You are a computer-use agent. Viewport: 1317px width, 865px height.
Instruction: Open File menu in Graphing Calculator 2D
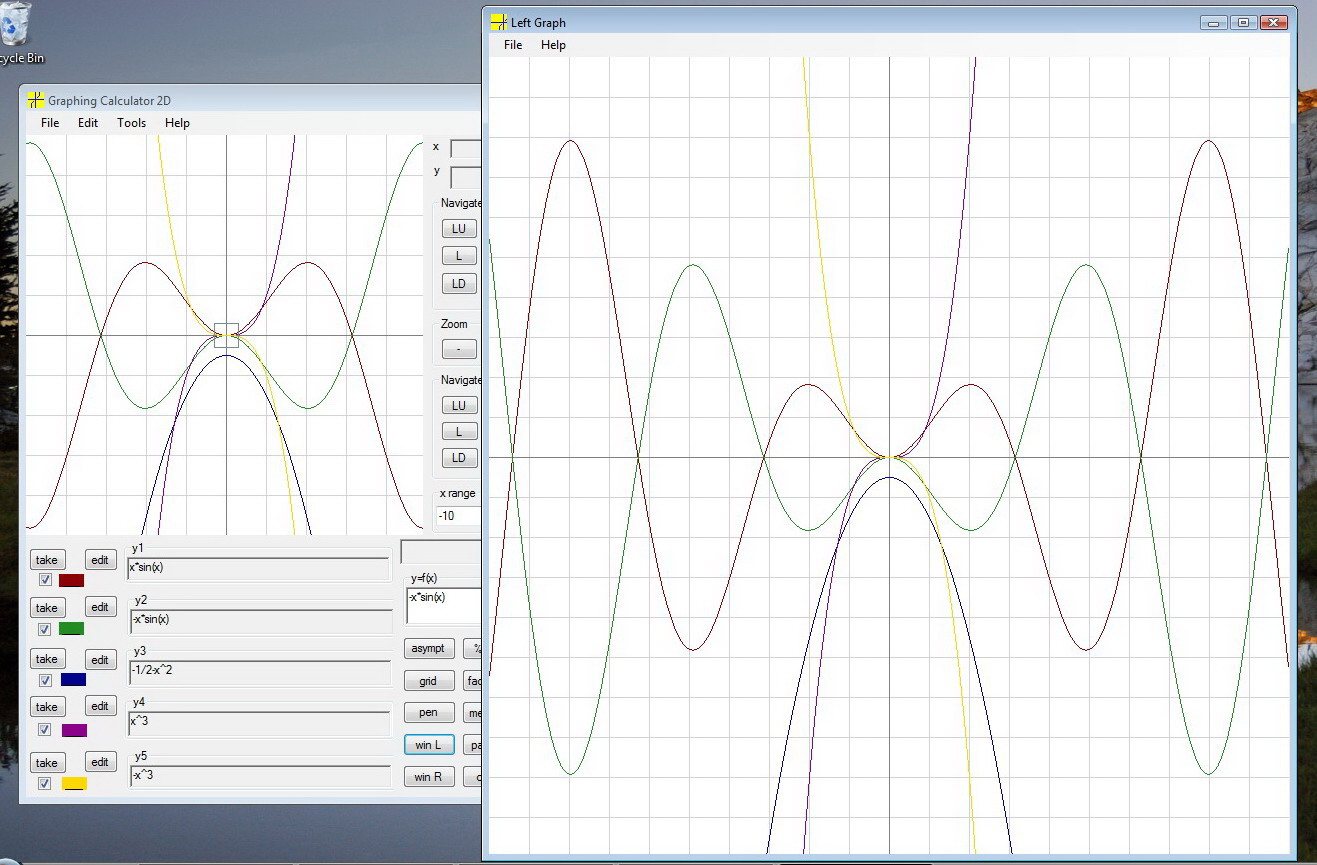point(50,123)
